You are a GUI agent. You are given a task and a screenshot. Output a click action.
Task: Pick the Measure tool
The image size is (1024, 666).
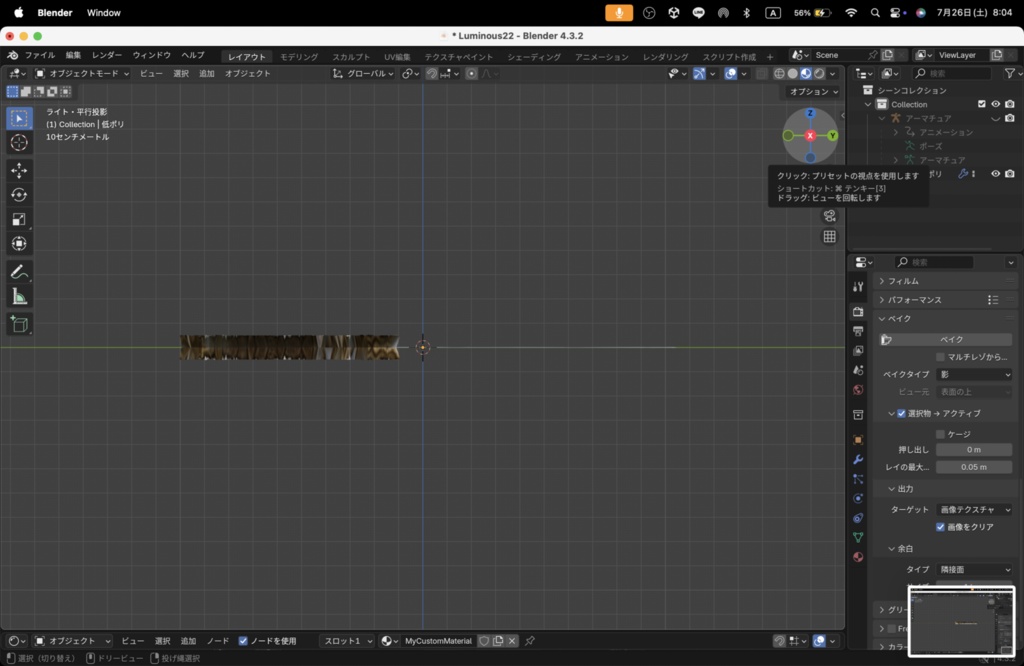pos(19,297)
